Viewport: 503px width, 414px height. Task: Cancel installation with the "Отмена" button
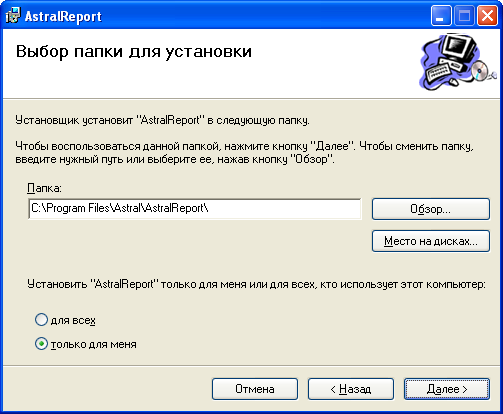[255, 389]
